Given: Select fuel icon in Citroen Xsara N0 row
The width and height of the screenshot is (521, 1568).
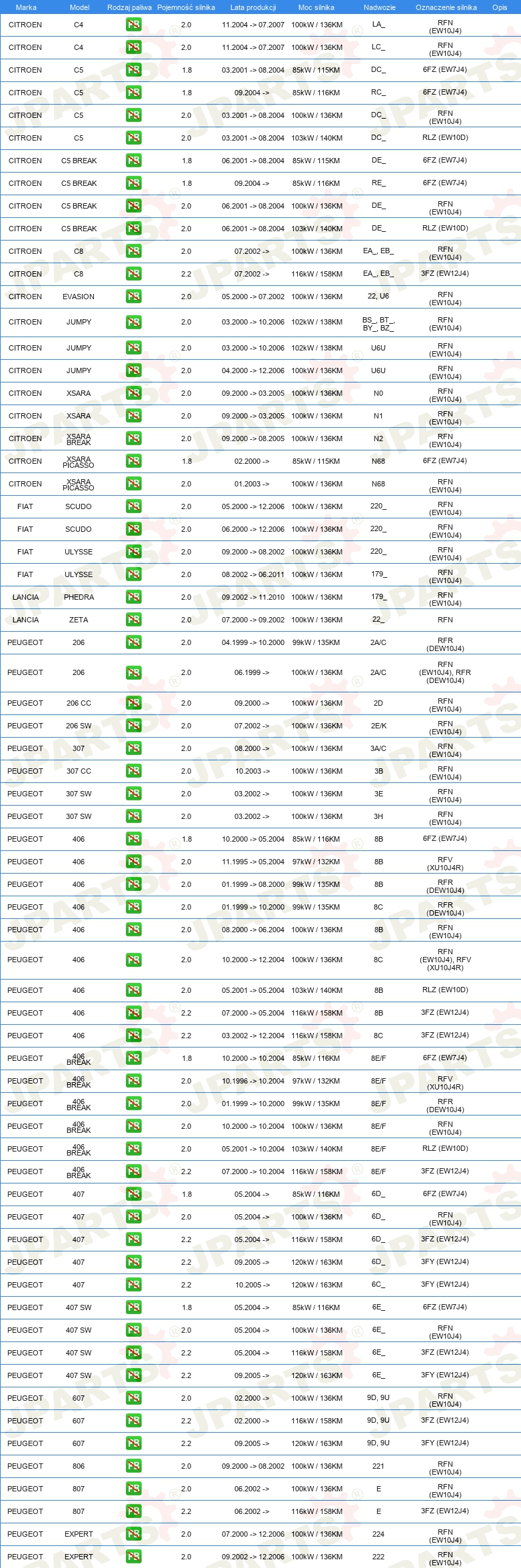Looking at the screenshot, I should [134, 393].
